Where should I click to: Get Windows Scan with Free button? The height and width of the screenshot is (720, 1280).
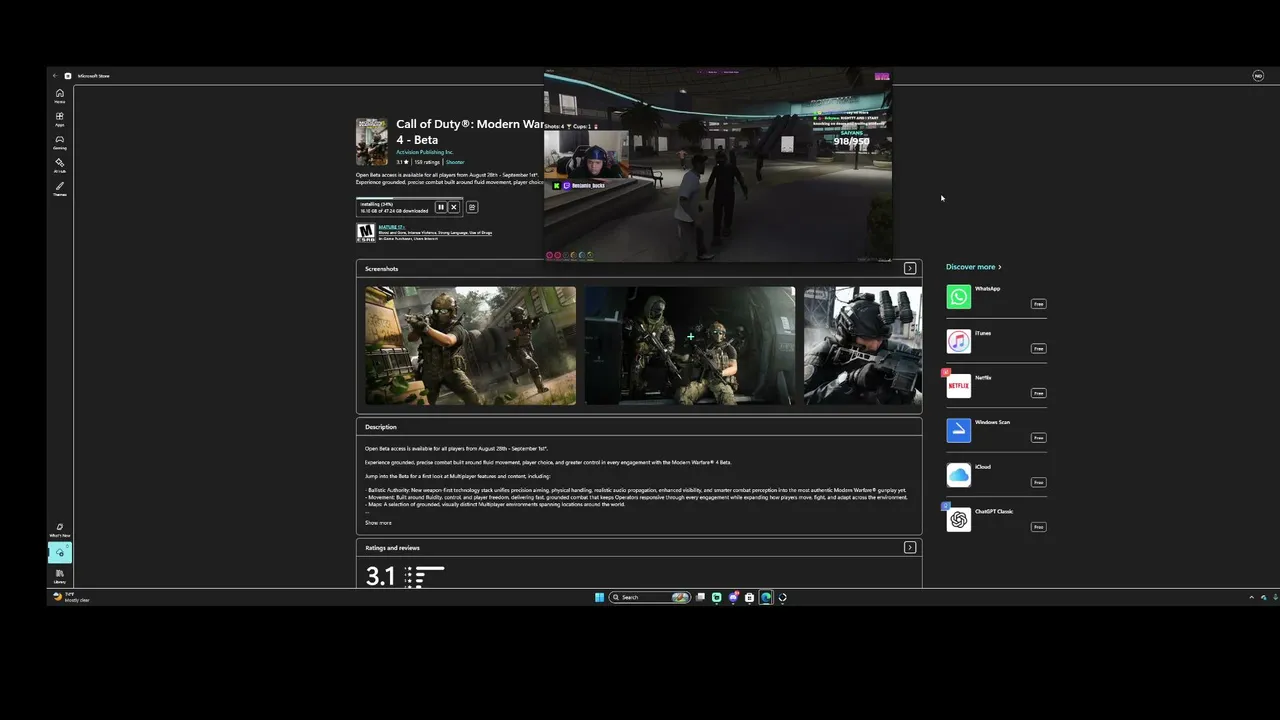click(x=1039, y=438)
